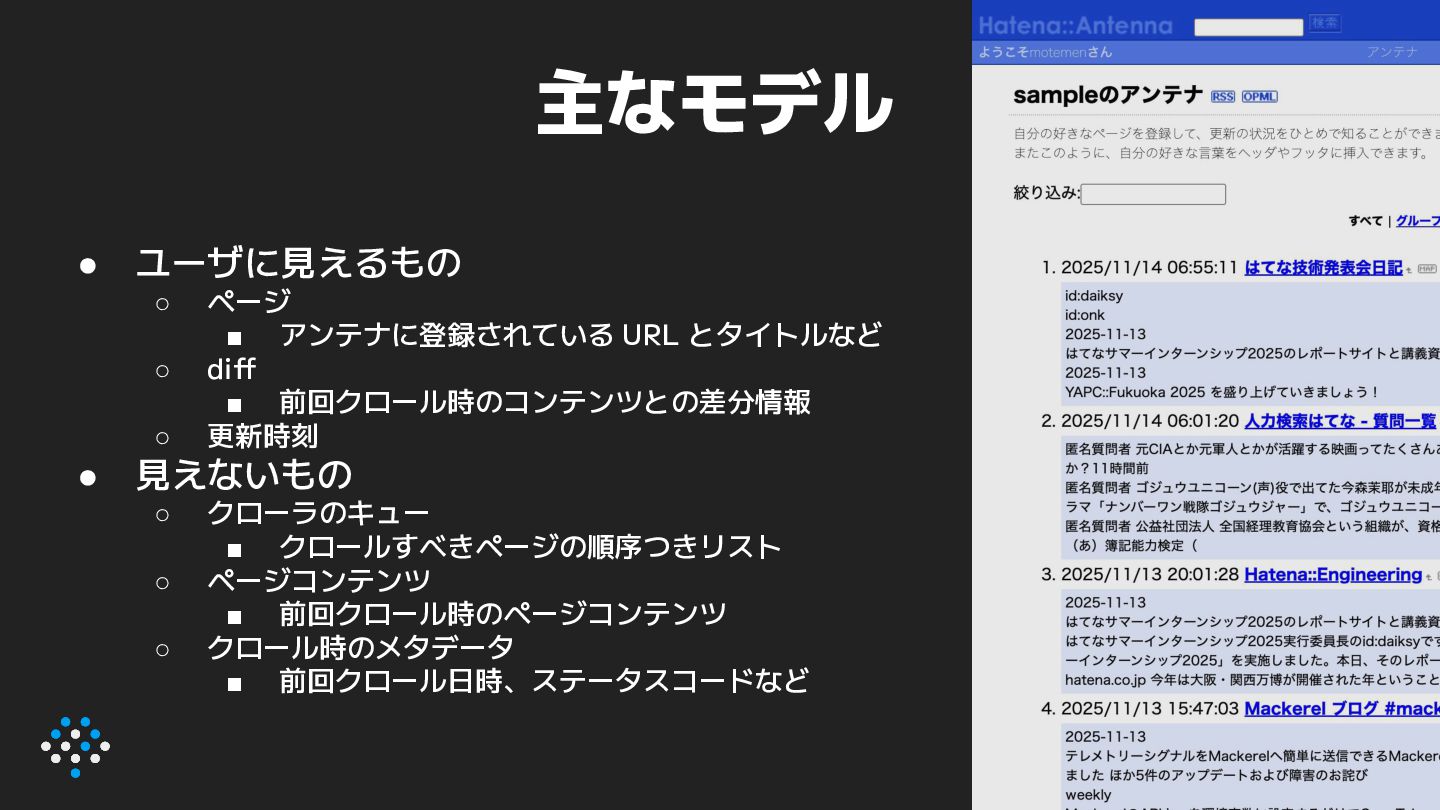Click the 前回クロール時のページコンテンツ line
The image size is (1440, 810).
point(503,614)
